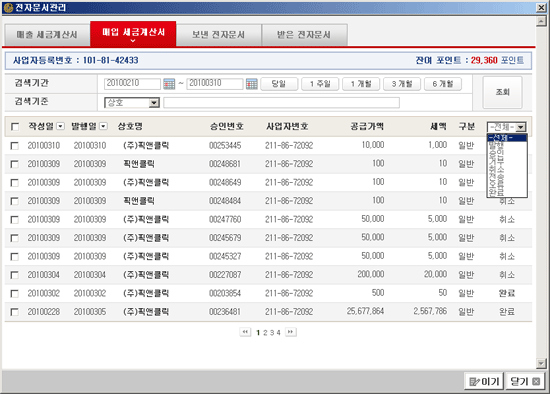Click the 공급가액 column header
Viewport: 550px width, 394px height.
[x=367, y=126]
